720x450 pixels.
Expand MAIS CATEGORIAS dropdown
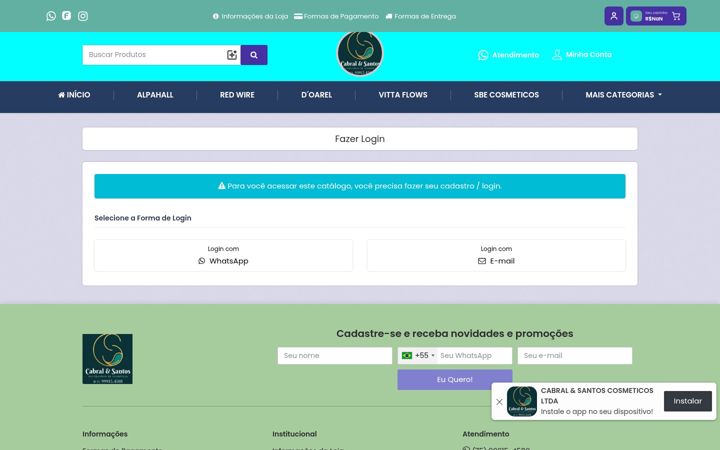click(x=624, y=95)
